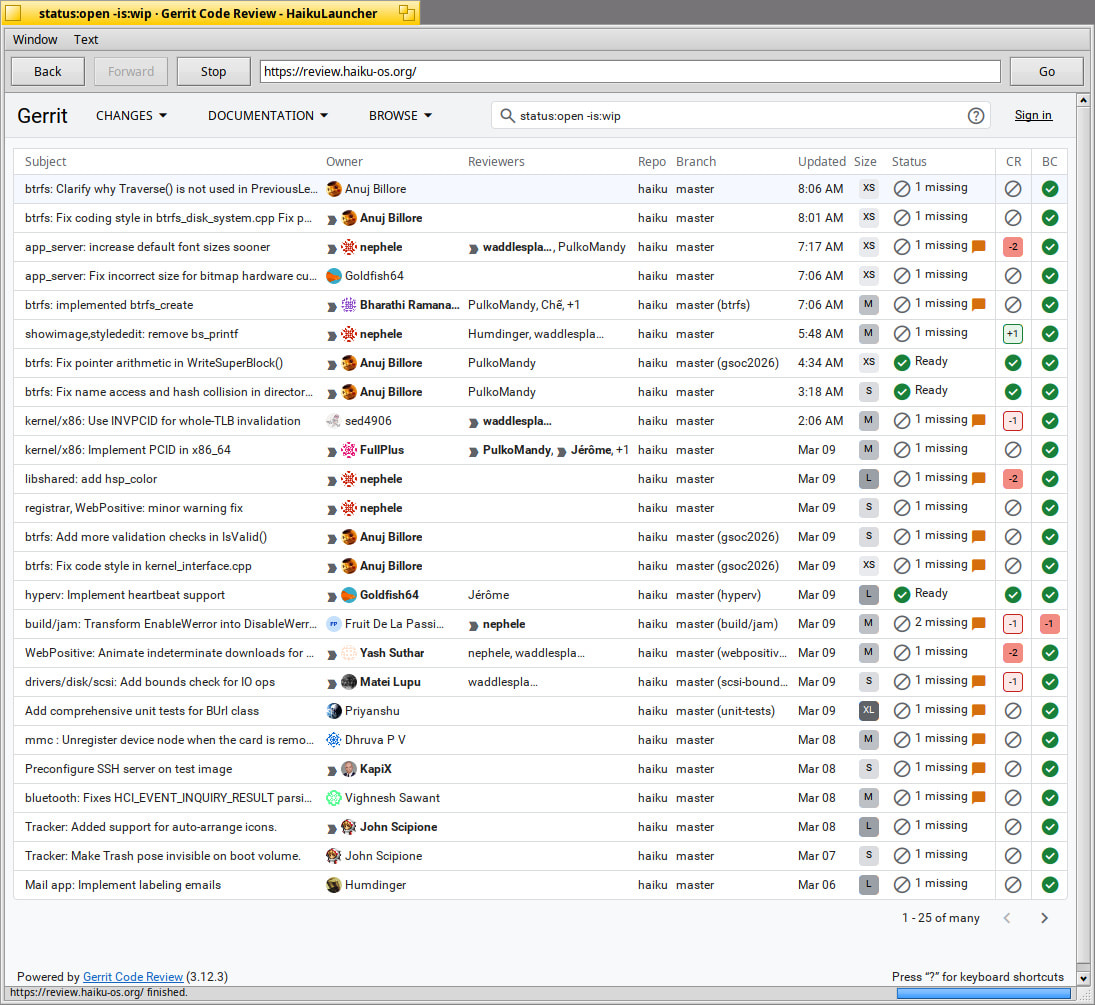This screenshot has height=1005, width=1095.
Task: Click the green Ready checkmark on the hyperv row
Action: [x=901, y=595]
